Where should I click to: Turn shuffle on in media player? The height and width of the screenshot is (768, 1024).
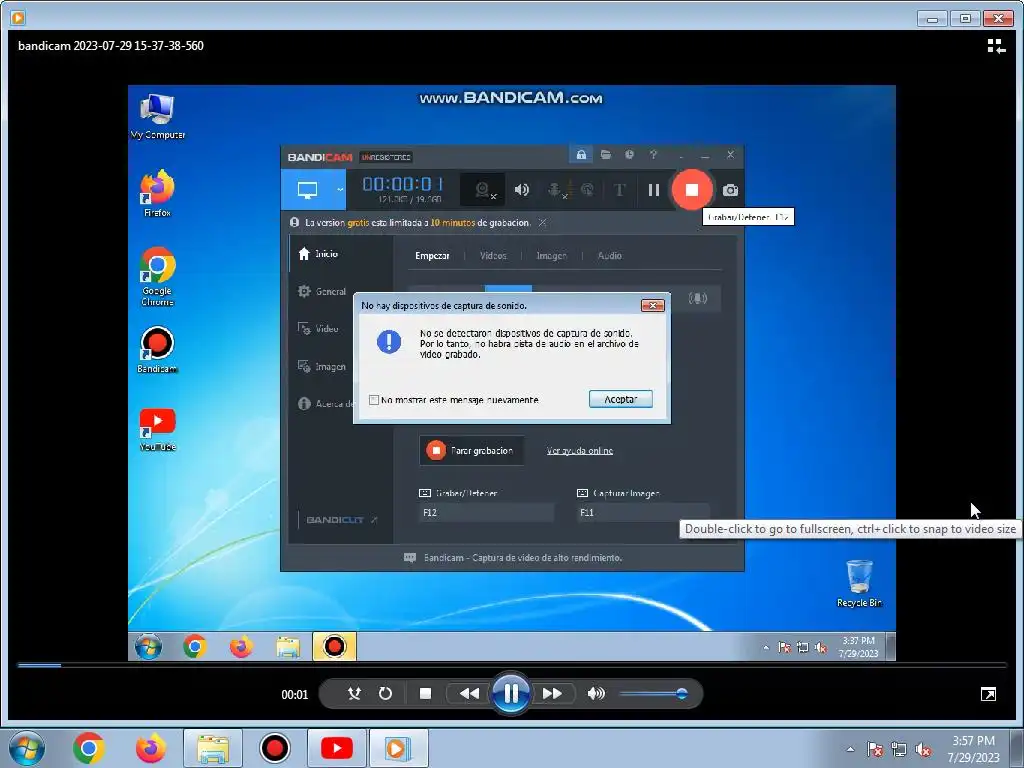coord(354,694)
